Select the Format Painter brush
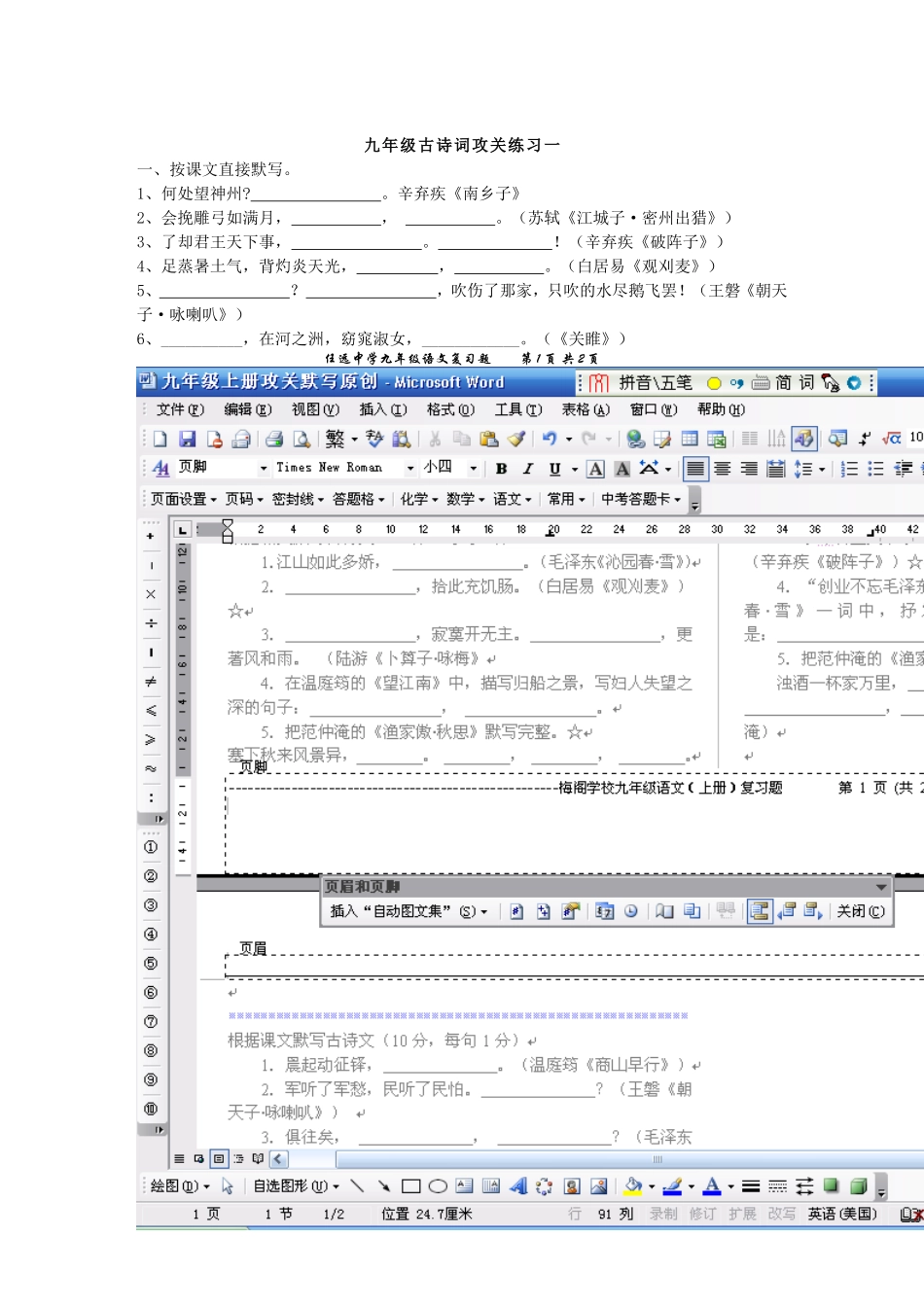 click(516, 440)
